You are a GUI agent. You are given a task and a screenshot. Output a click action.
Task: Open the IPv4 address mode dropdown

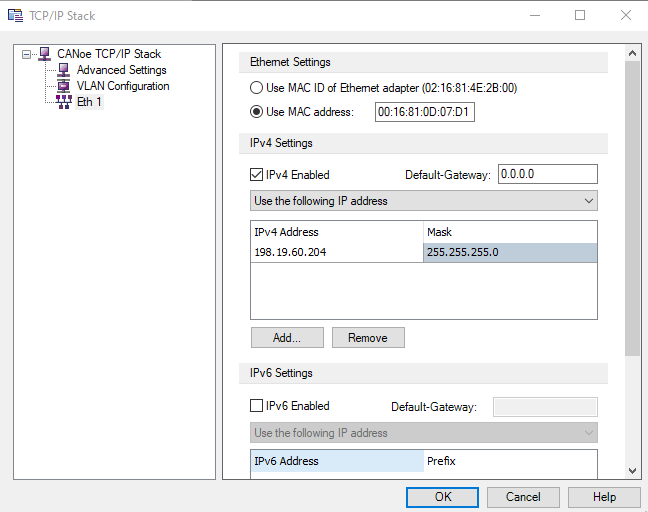coord(424,201)
